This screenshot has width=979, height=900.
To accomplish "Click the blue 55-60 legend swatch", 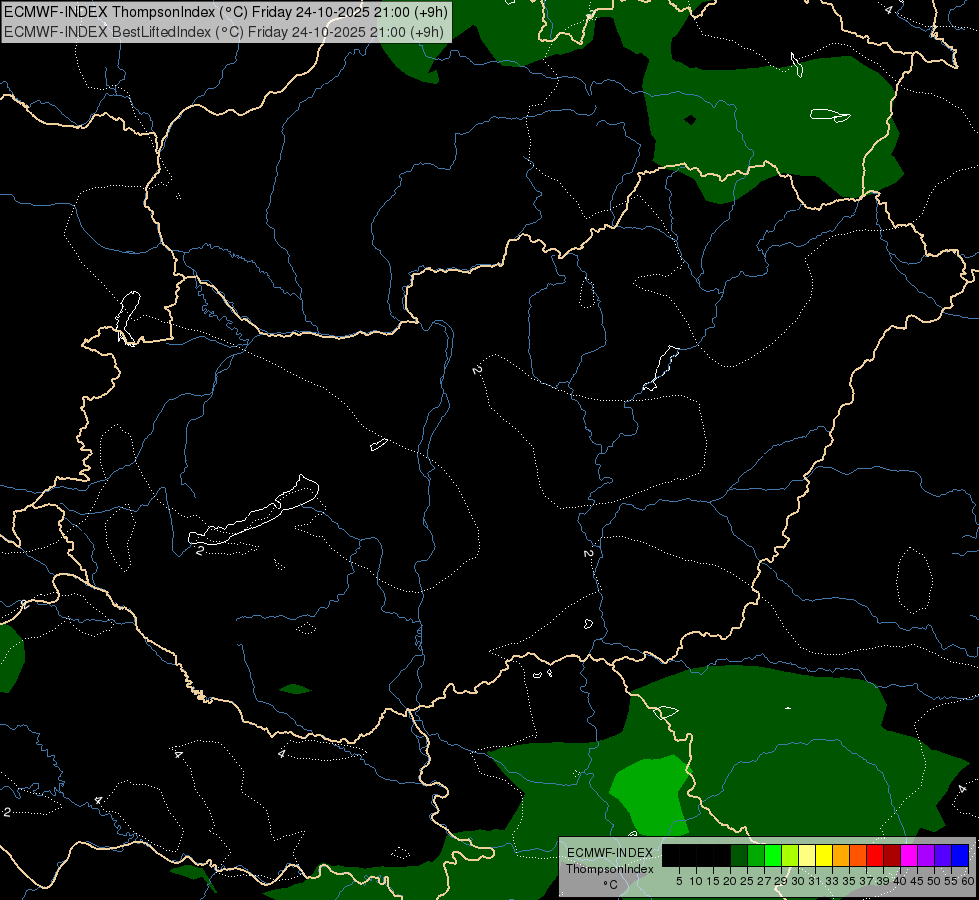I will [x=960, y=855].
